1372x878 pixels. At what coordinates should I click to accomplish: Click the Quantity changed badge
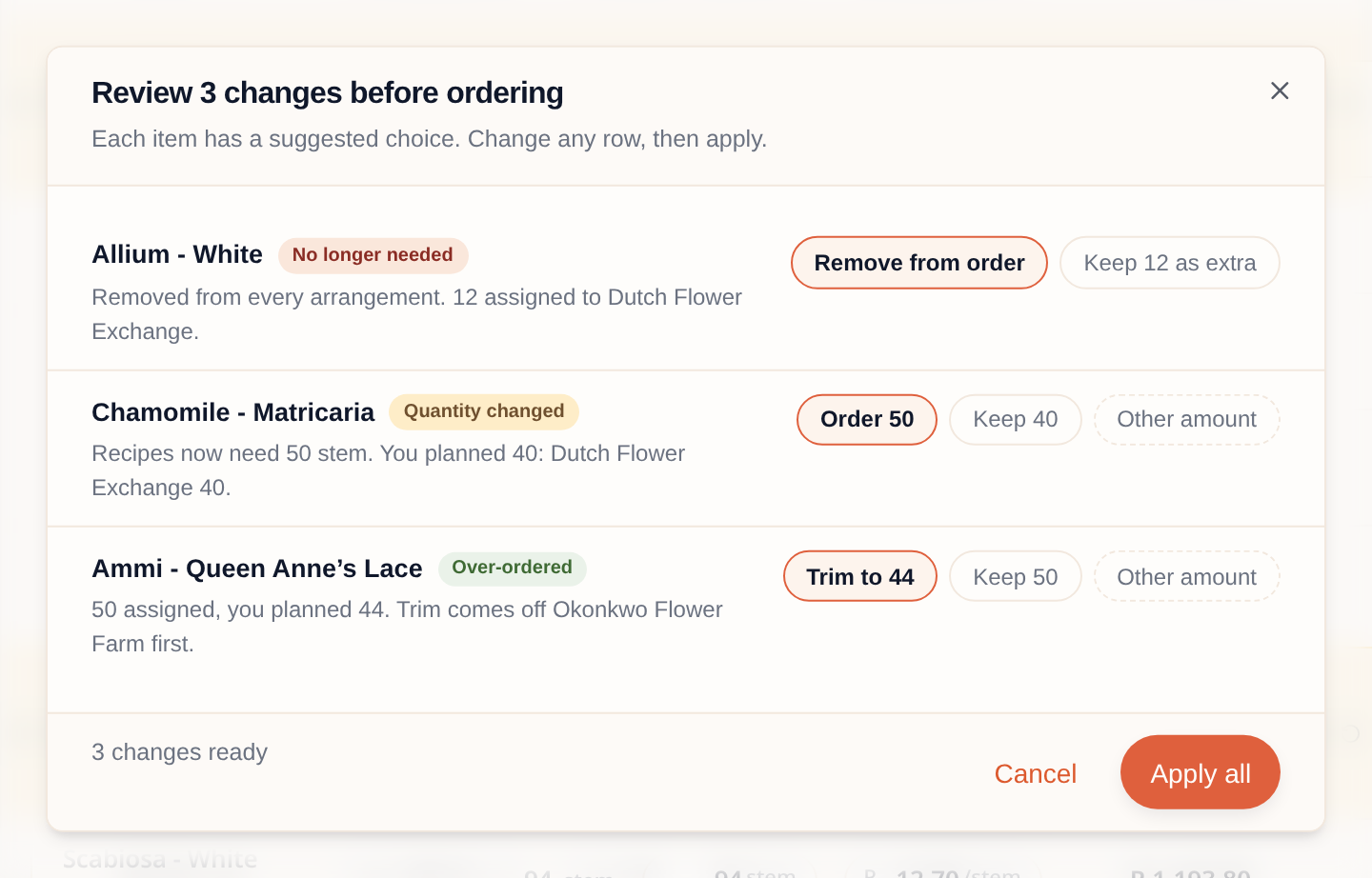[x=484, y=411]
